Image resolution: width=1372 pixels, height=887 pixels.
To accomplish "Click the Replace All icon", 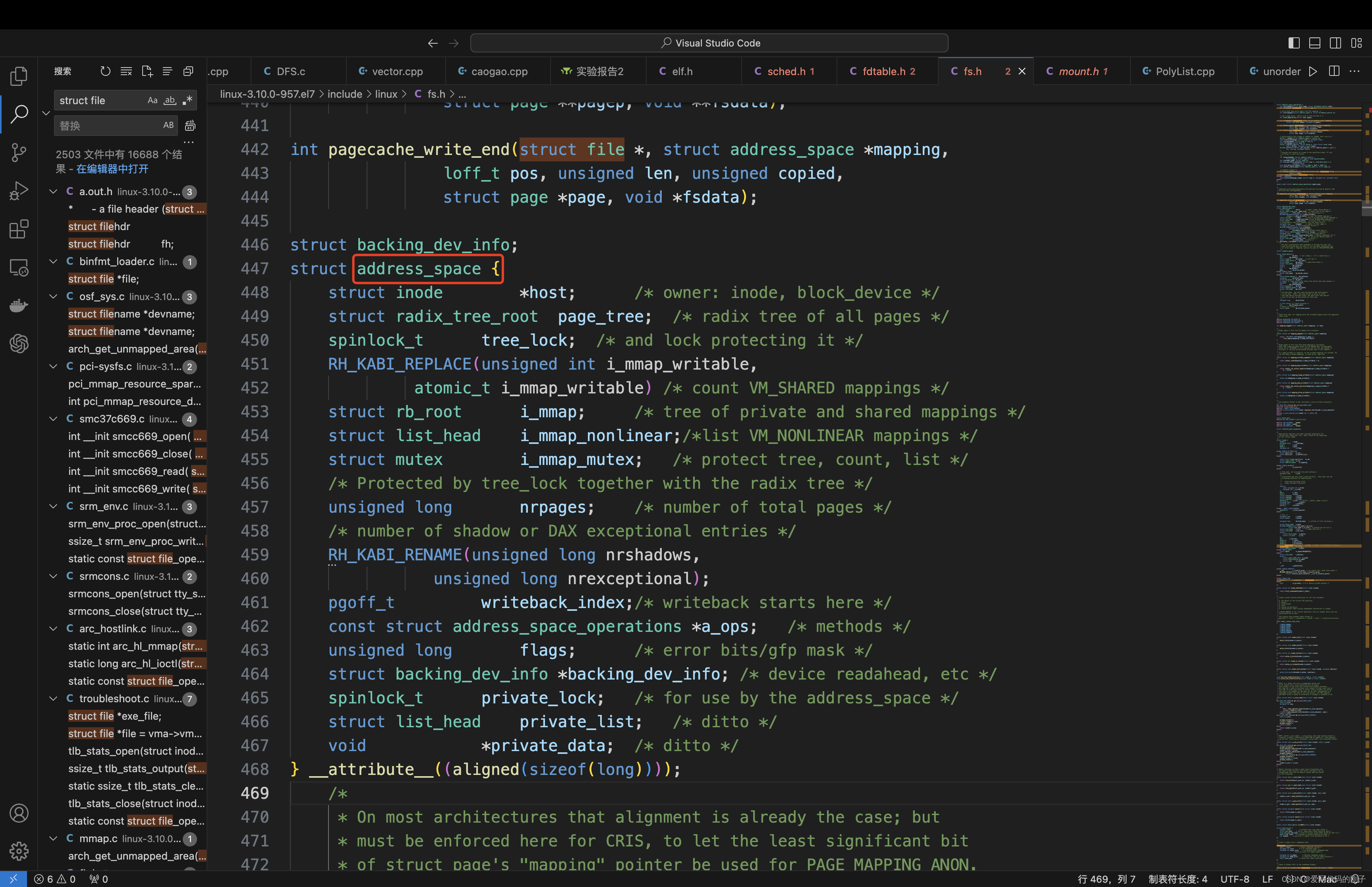I will [190, 126].
